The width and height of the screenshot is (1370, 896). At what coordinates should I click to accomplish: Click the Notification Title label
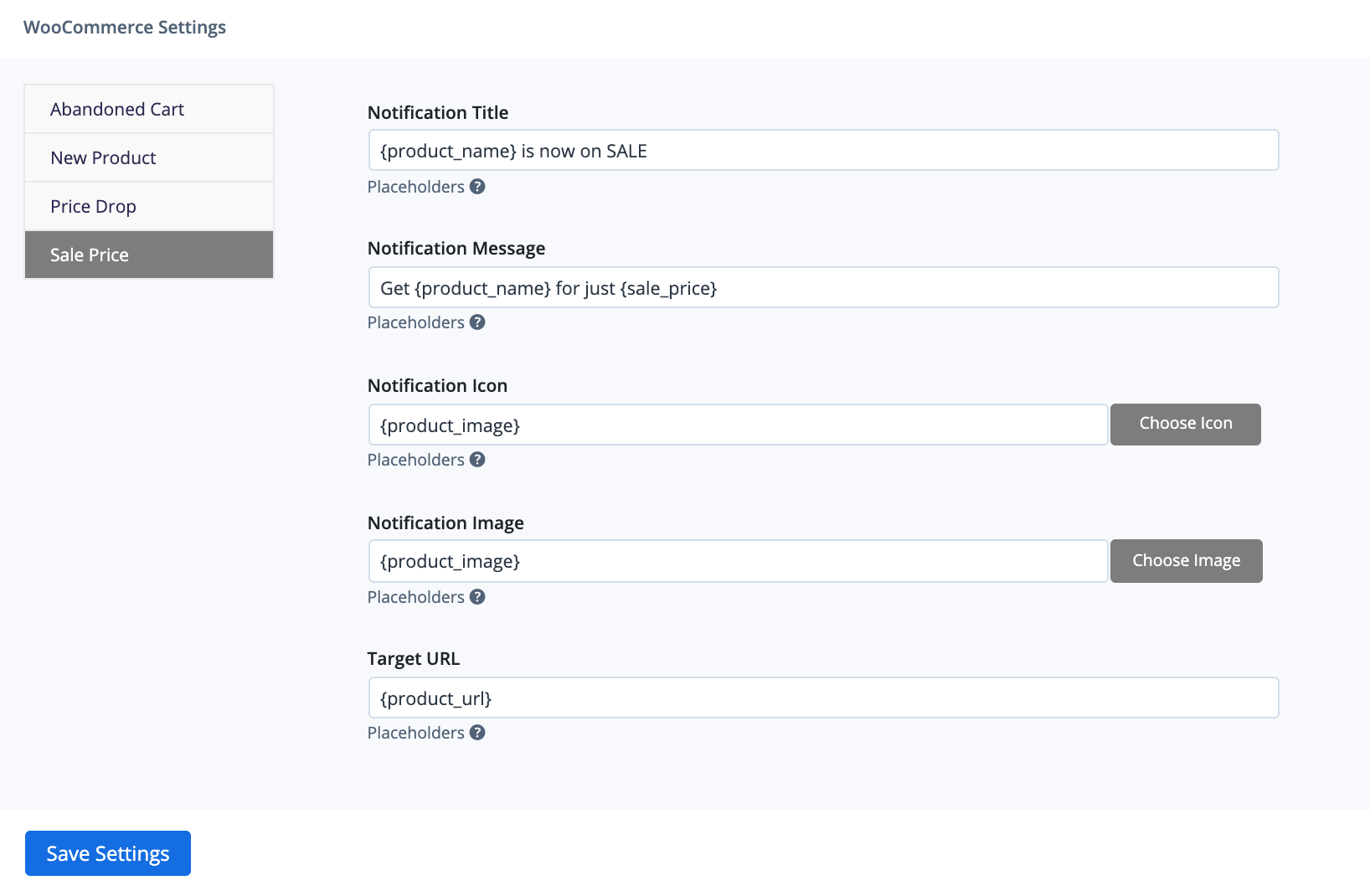438,112
